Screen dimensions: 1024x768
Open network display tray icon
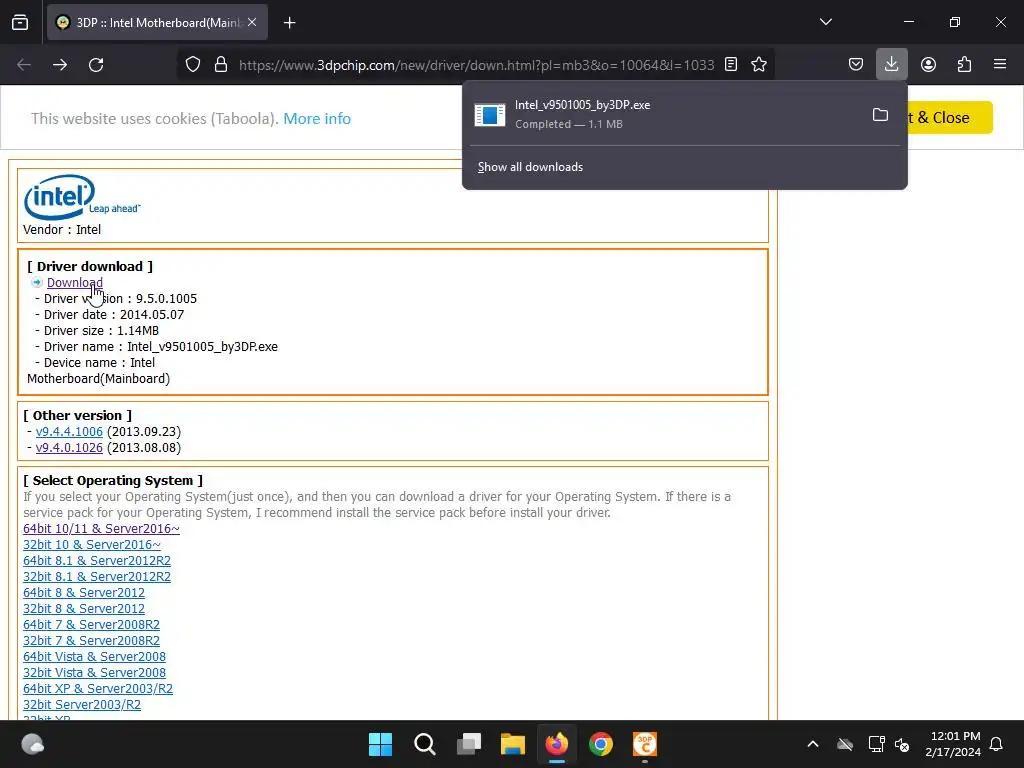[876, 744]
